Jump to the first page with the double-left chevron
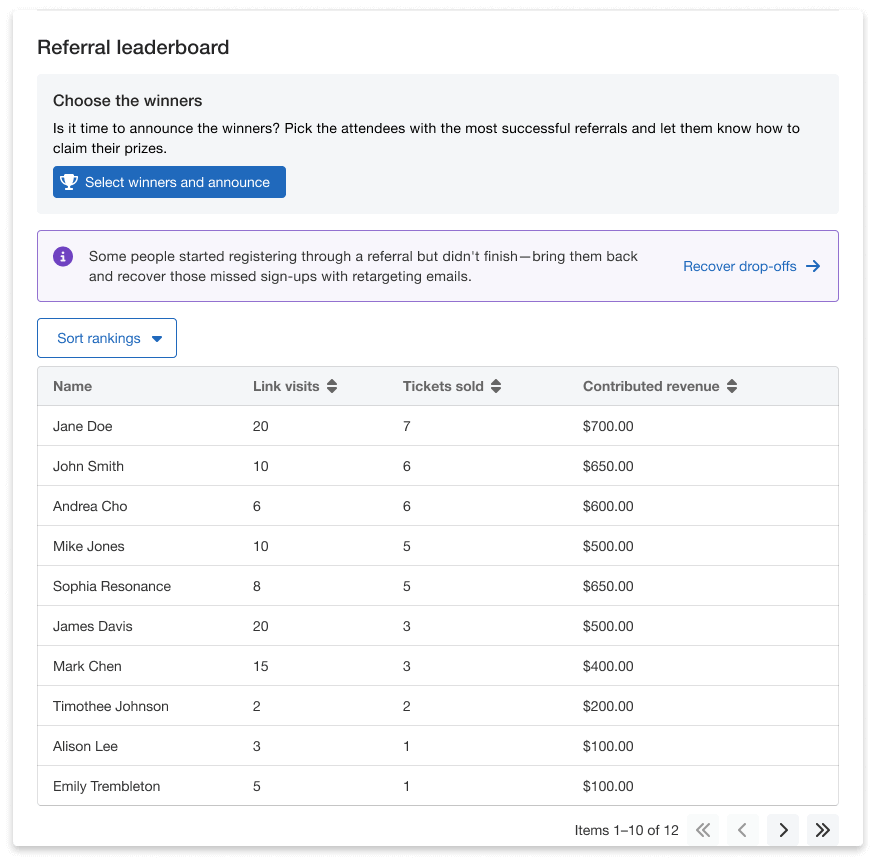The height and width of the screenshot is (863, 876). pyautogui.click(x=703, y=829)
